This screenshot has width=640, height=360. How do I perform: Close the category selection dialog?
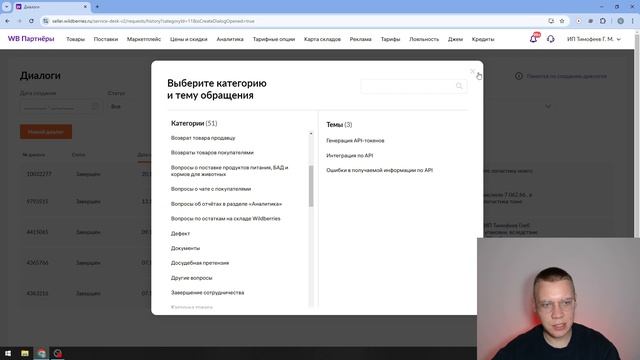click(x=472, y=71)
